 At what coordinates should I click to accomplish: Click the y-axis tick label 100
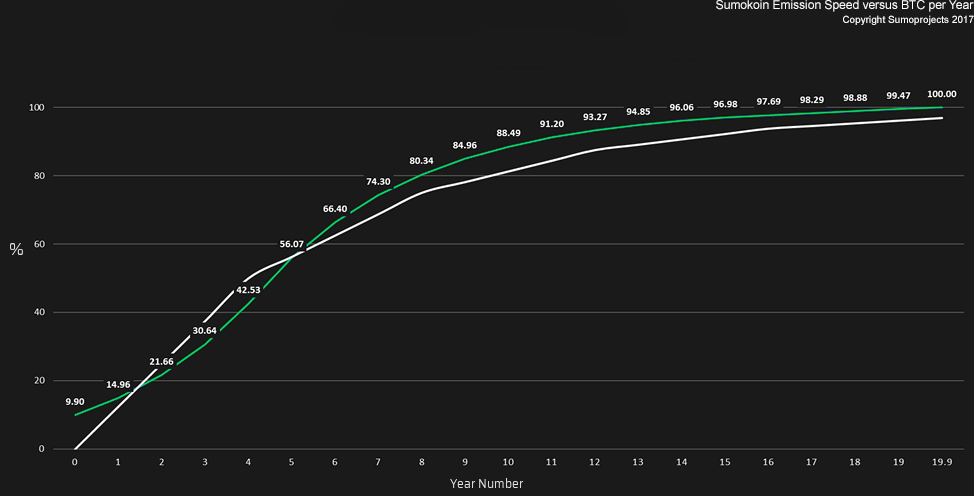(37, 108)
